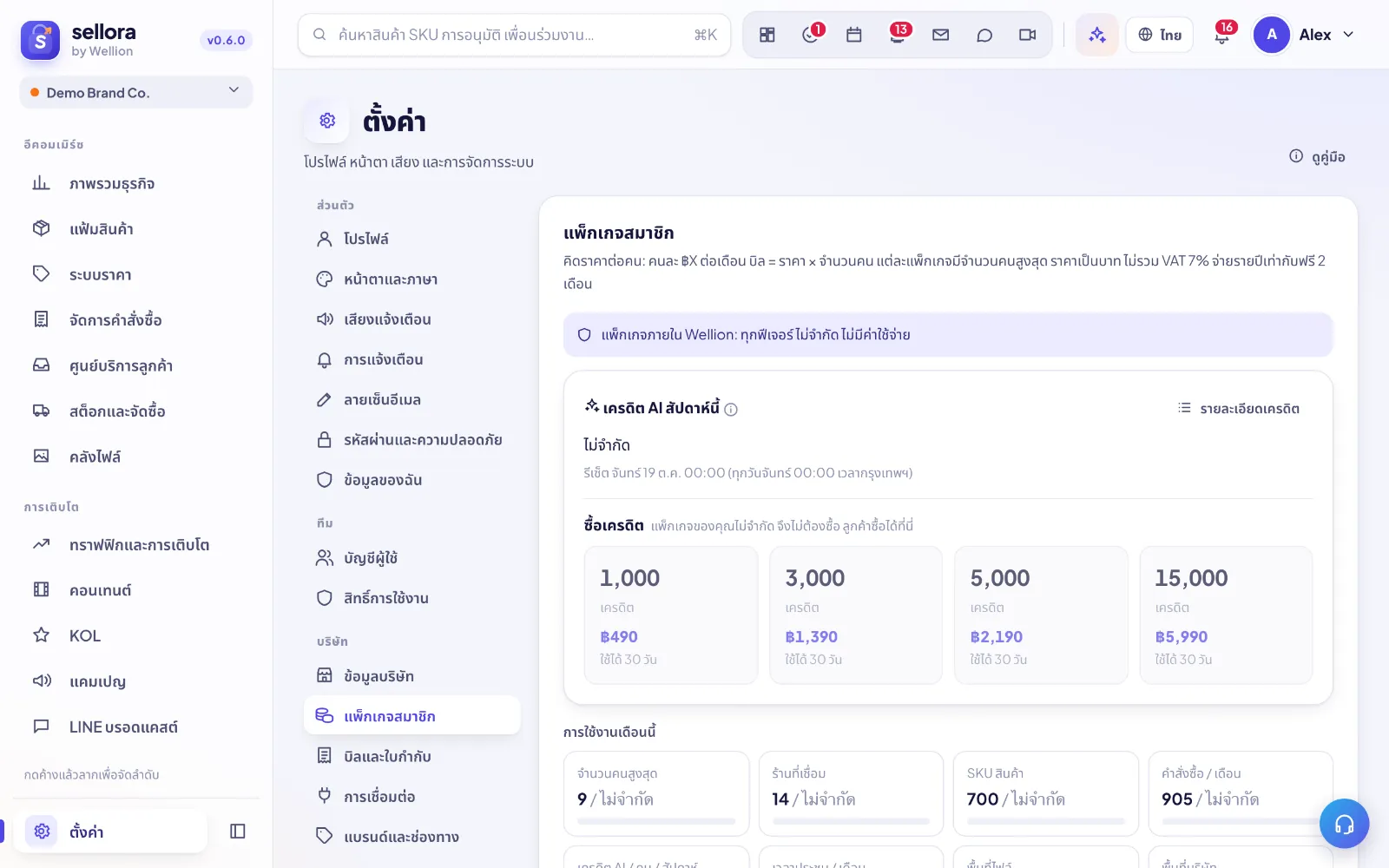Start video call via camera icon
Image resolution: width=1389 pixels, height=868 pixels.
pos(1028,35)
